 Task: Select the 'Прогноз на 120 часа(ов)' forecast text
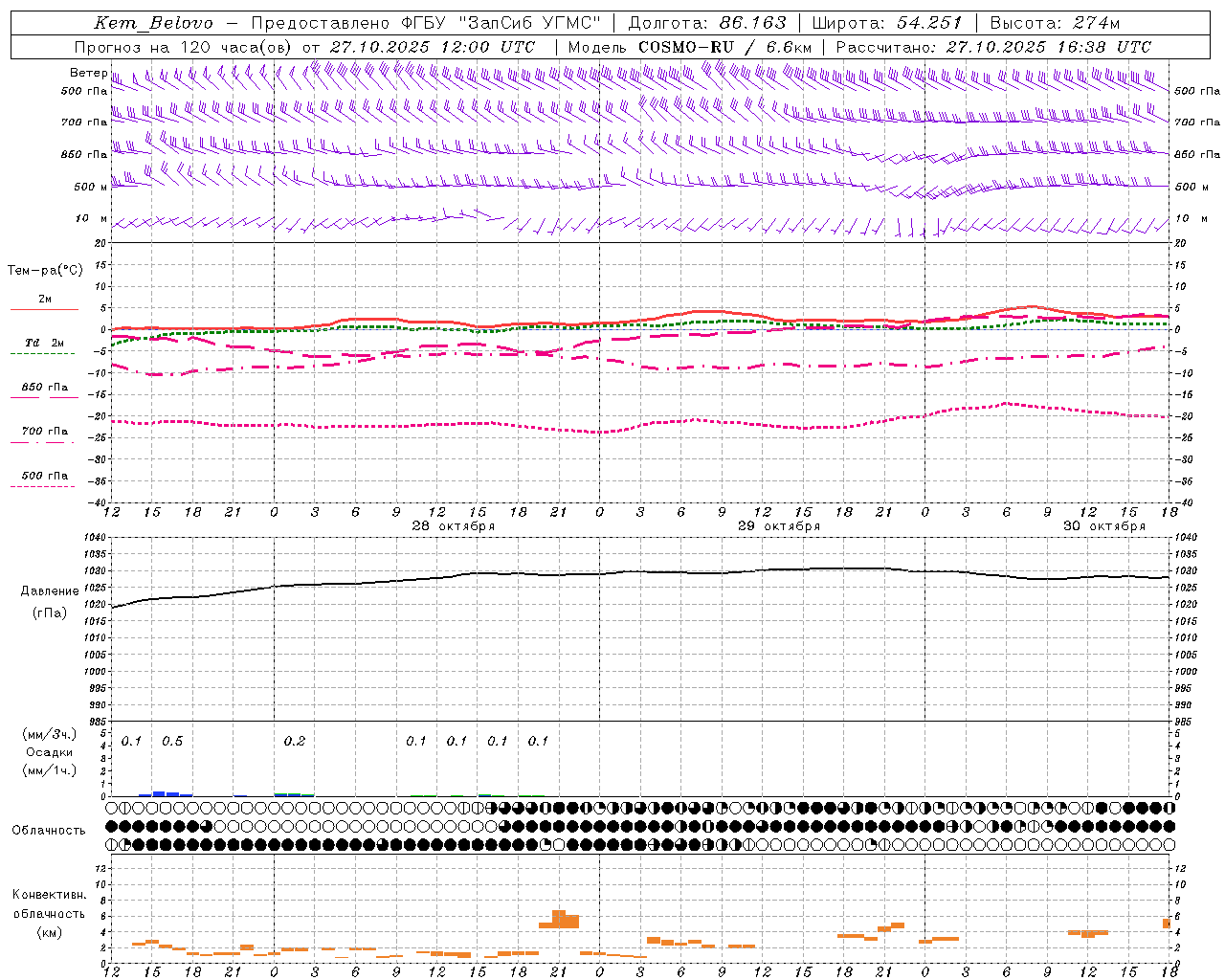tap(184, 47)
